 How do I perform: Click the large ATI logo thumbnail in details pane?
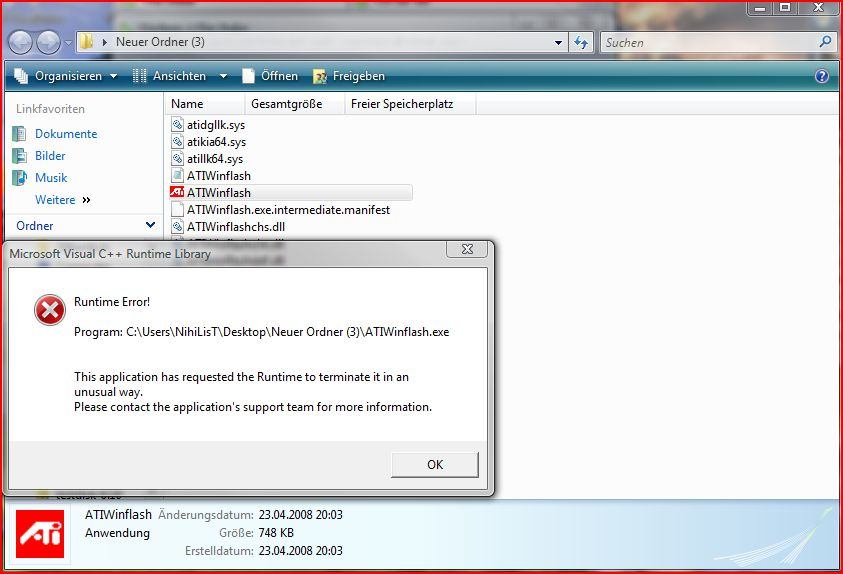click(40, 534)
